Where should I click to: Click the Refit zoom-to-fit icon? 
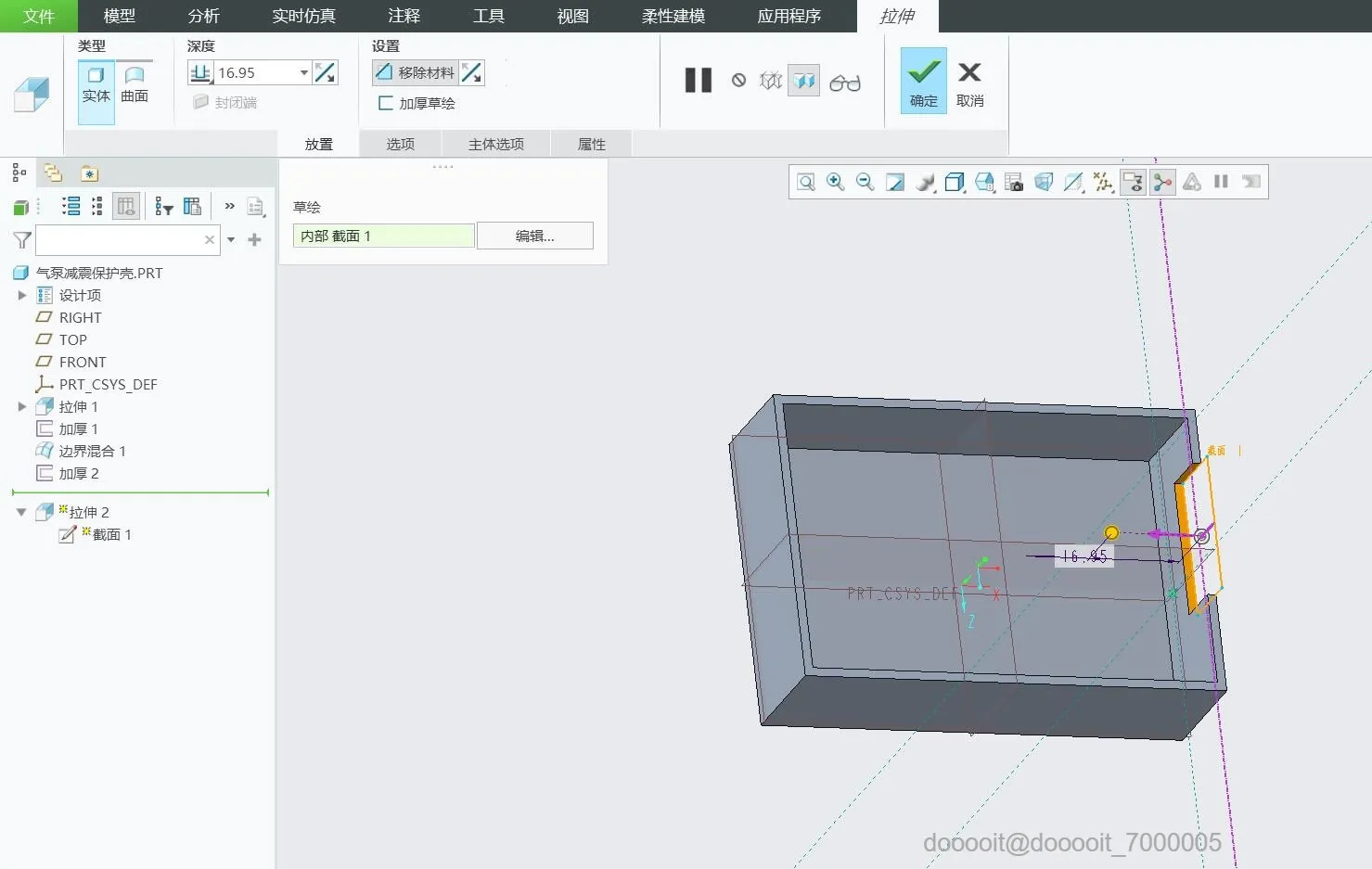tap(894, 182)
